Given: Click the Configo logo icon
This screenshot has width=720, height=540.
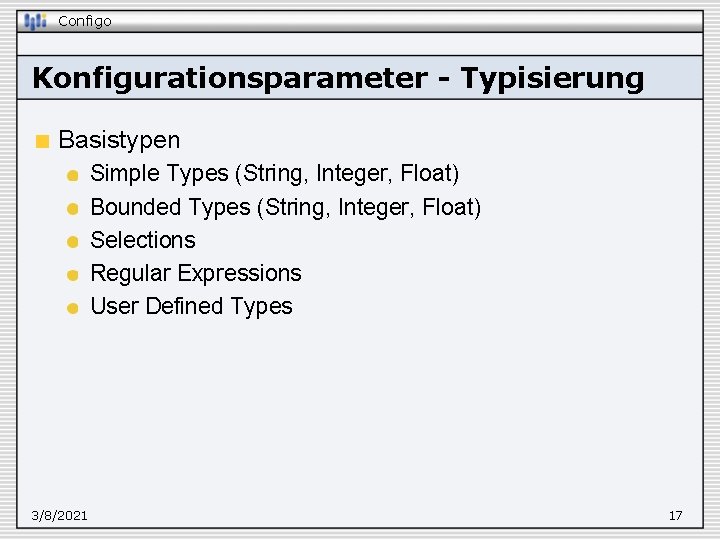Looking at the screenshot, I should 36,21.
